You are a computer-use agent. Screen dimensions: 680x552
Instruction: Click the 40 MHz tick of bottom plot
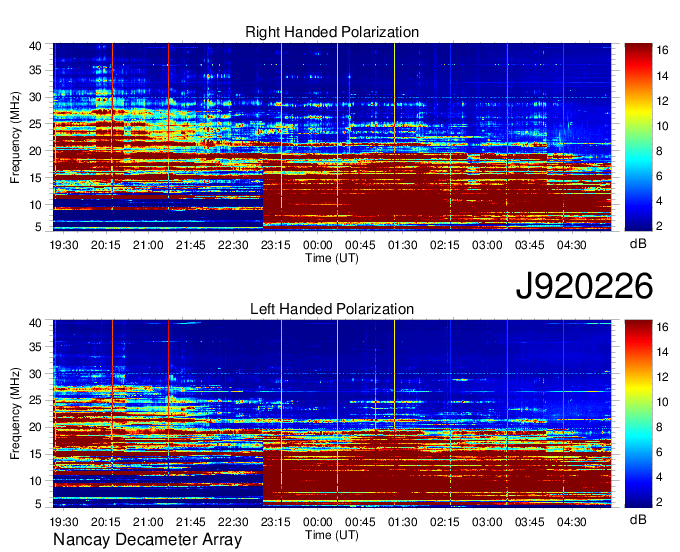35,323
